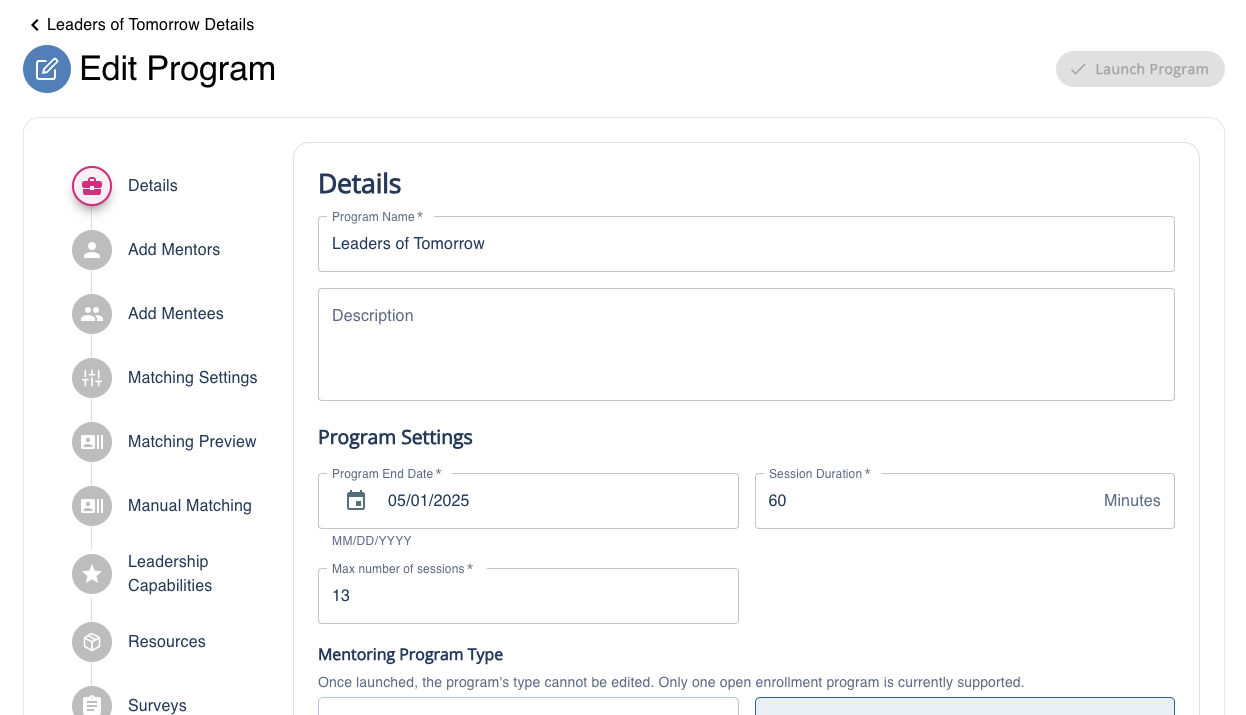Open the Matching Settings sliders icon

(x=92, y=378)
